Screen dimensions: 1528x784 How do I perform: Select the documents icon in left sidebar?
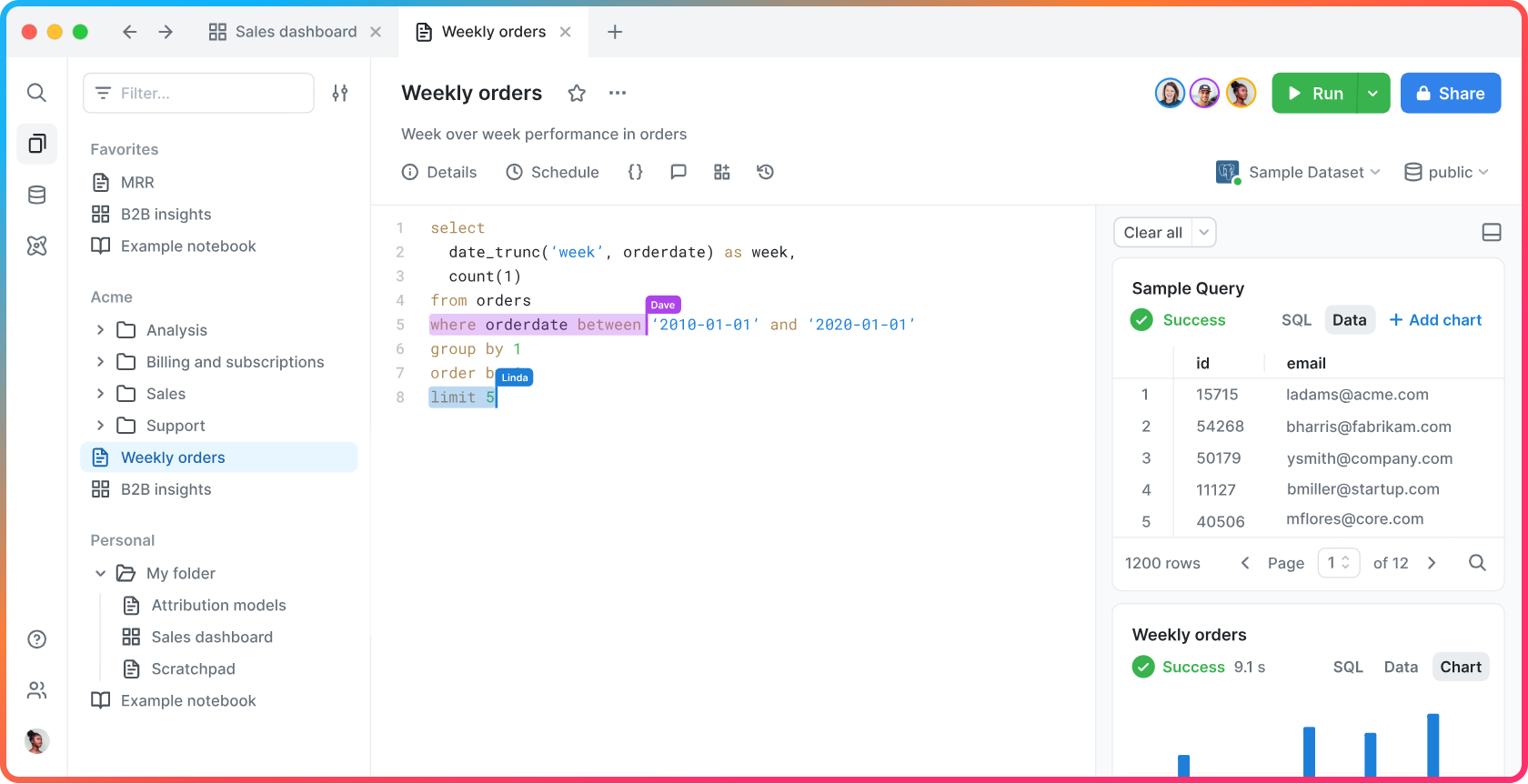[36, 144]
